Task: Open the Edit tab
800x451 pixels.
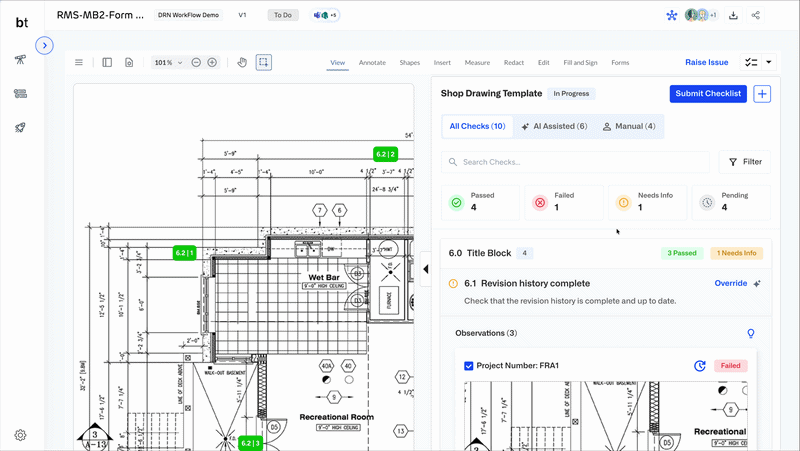Action: 543,63
